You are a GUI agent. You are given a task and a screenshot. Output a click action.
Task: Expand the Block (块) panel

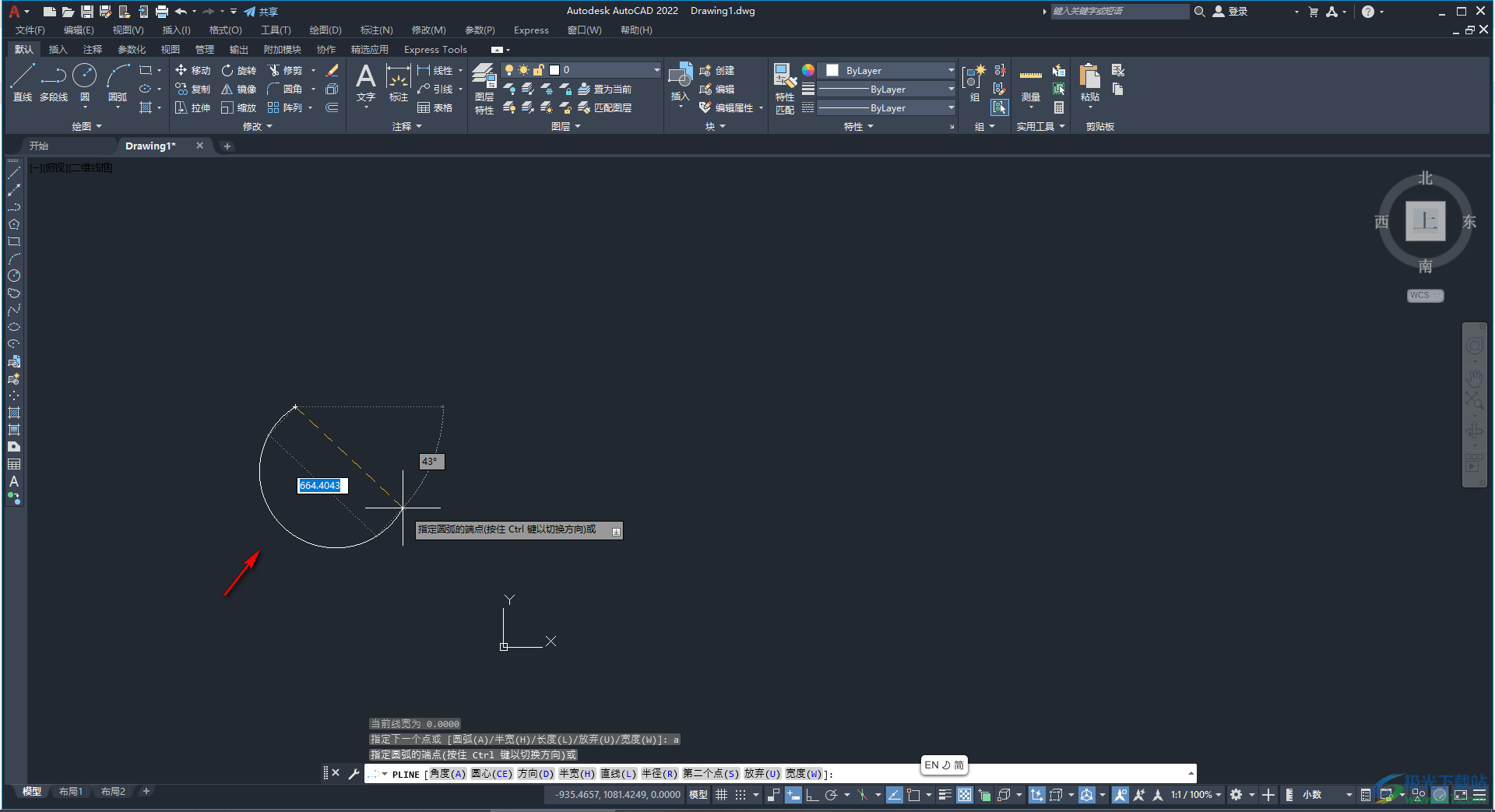pos(716,126)
